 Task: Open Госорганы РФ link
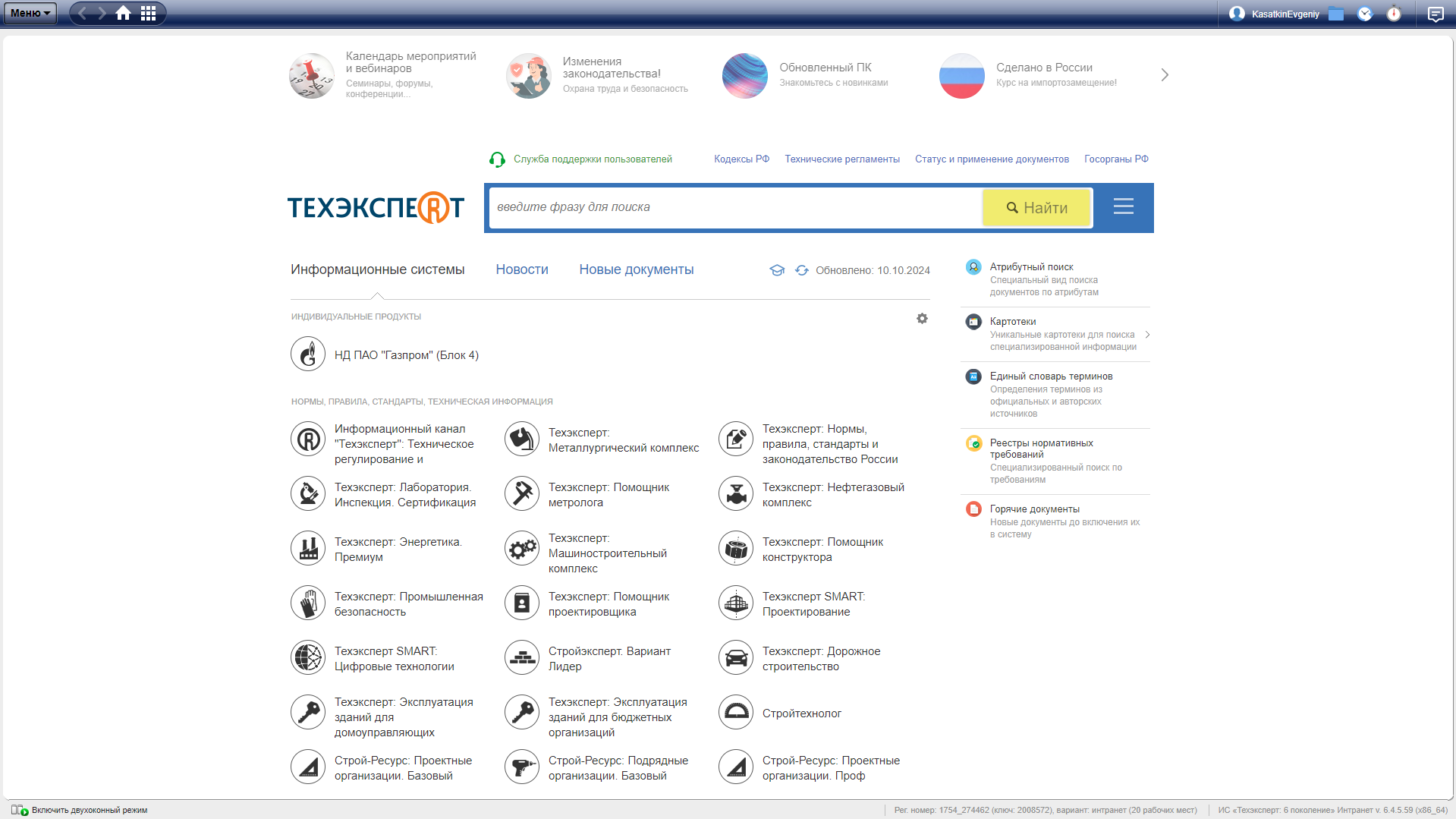click(x=1116, y=159)
